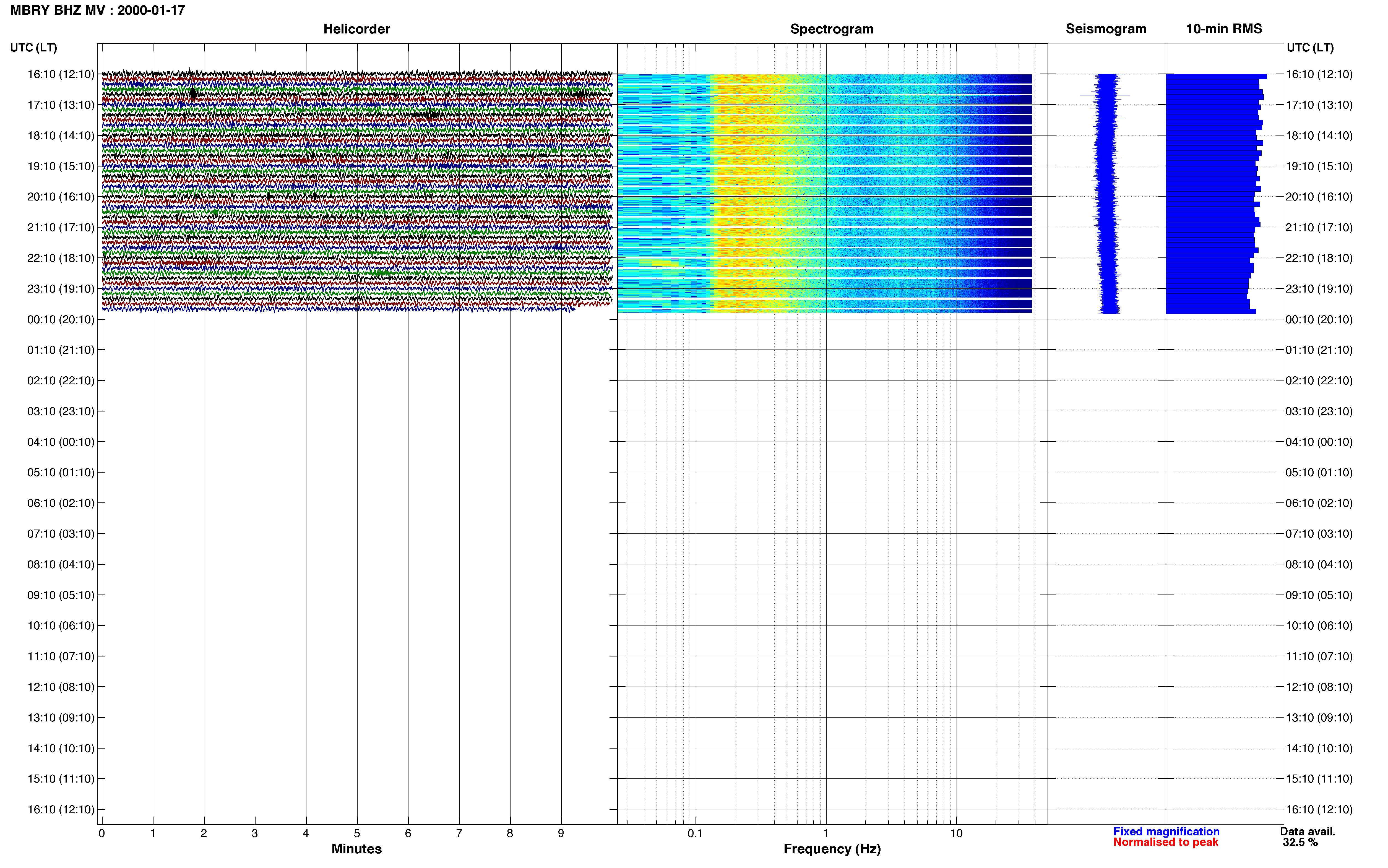Click left time label '21:10 (17:10)'
The width and height of the screenshot is (1388, 868).
click(x=61, y=227)
